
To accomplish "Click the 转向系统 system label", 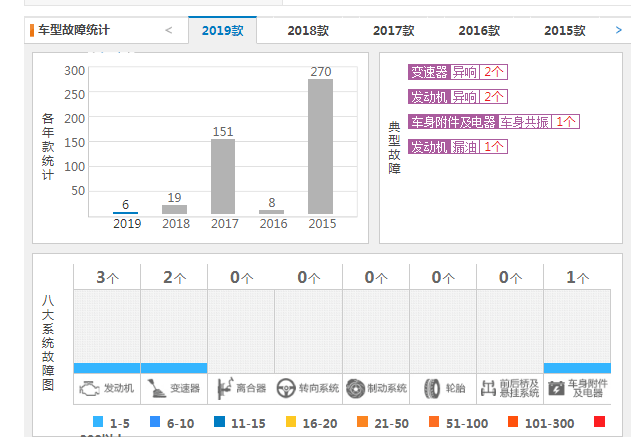I will [x=319, y=388].
